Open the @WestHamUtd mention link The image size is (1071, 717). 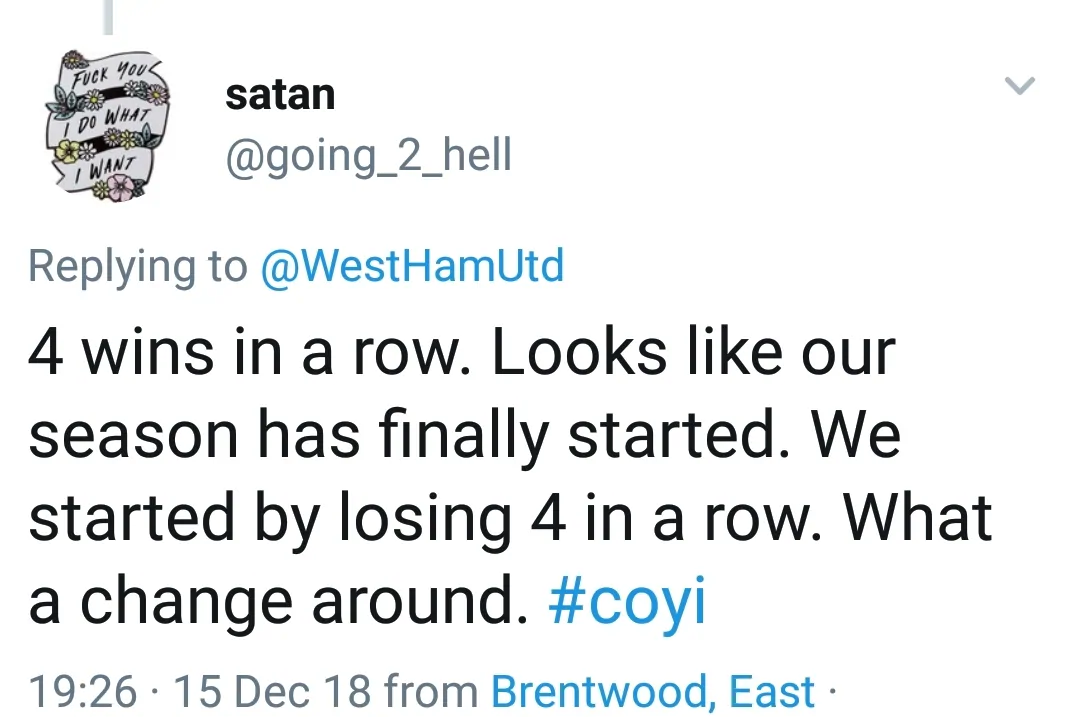click(411, 266)
